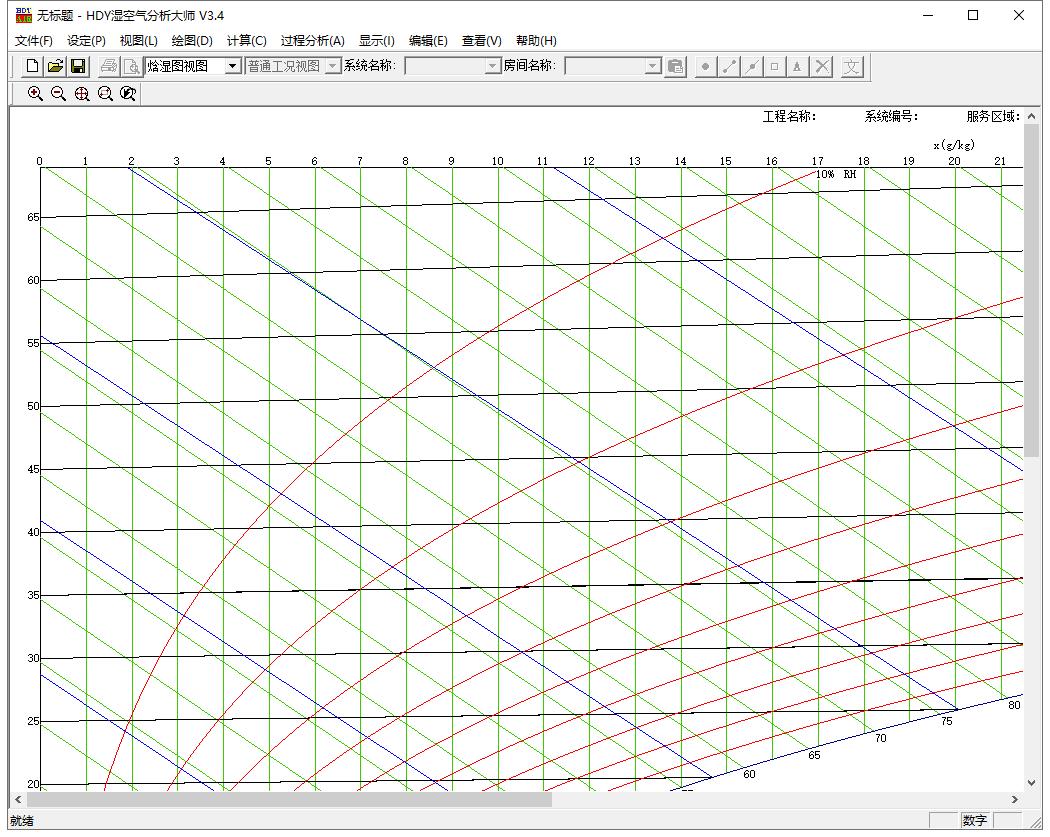Open the 文件(F) menu
Viewport: 1050px width, 837px height.
[33, 41]
